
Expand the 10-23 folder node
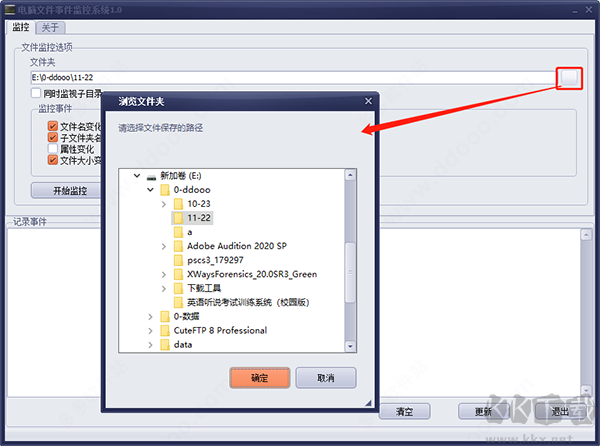164,204
